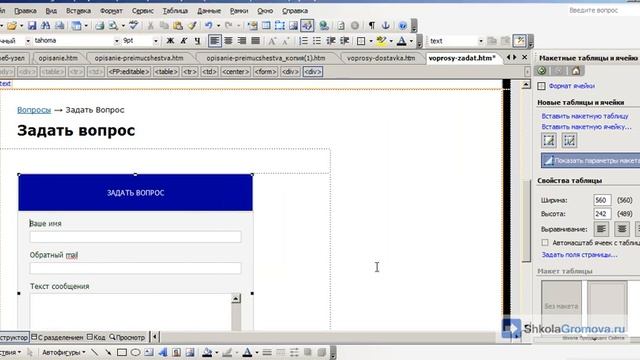This screenshot has height=360, width=640.
Task: Click the drawing toolbar font color A
Action: [247, 352]
